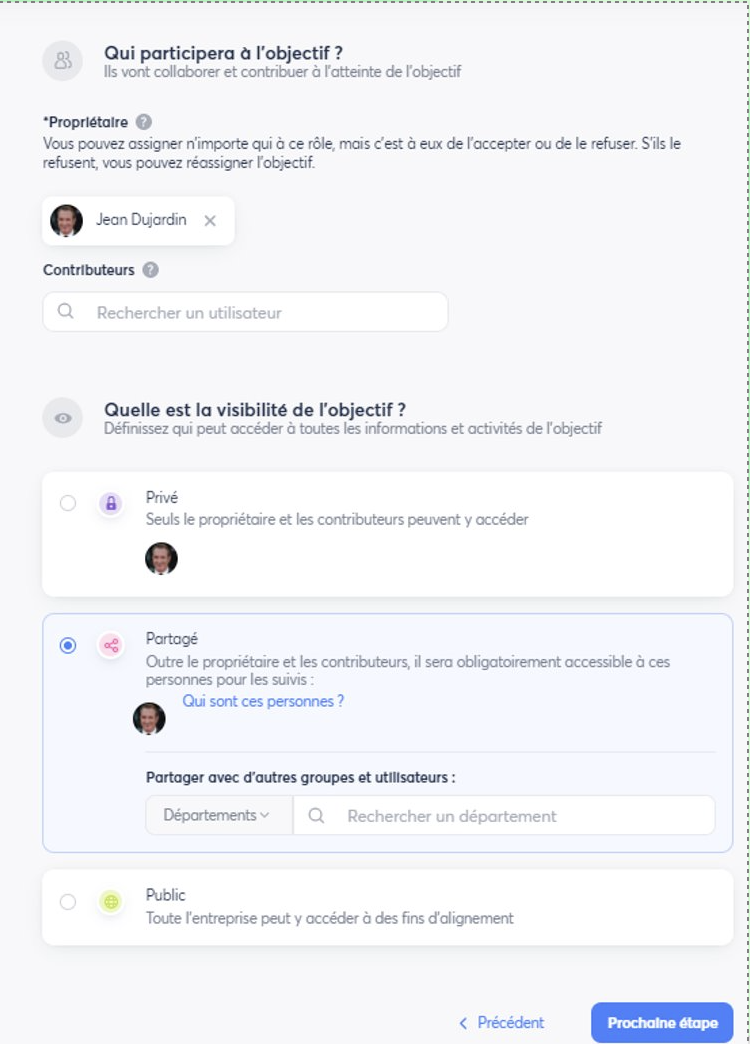
Task: Remove Jean Dujardin with the X icon
Action: click(x=210, y=221)
